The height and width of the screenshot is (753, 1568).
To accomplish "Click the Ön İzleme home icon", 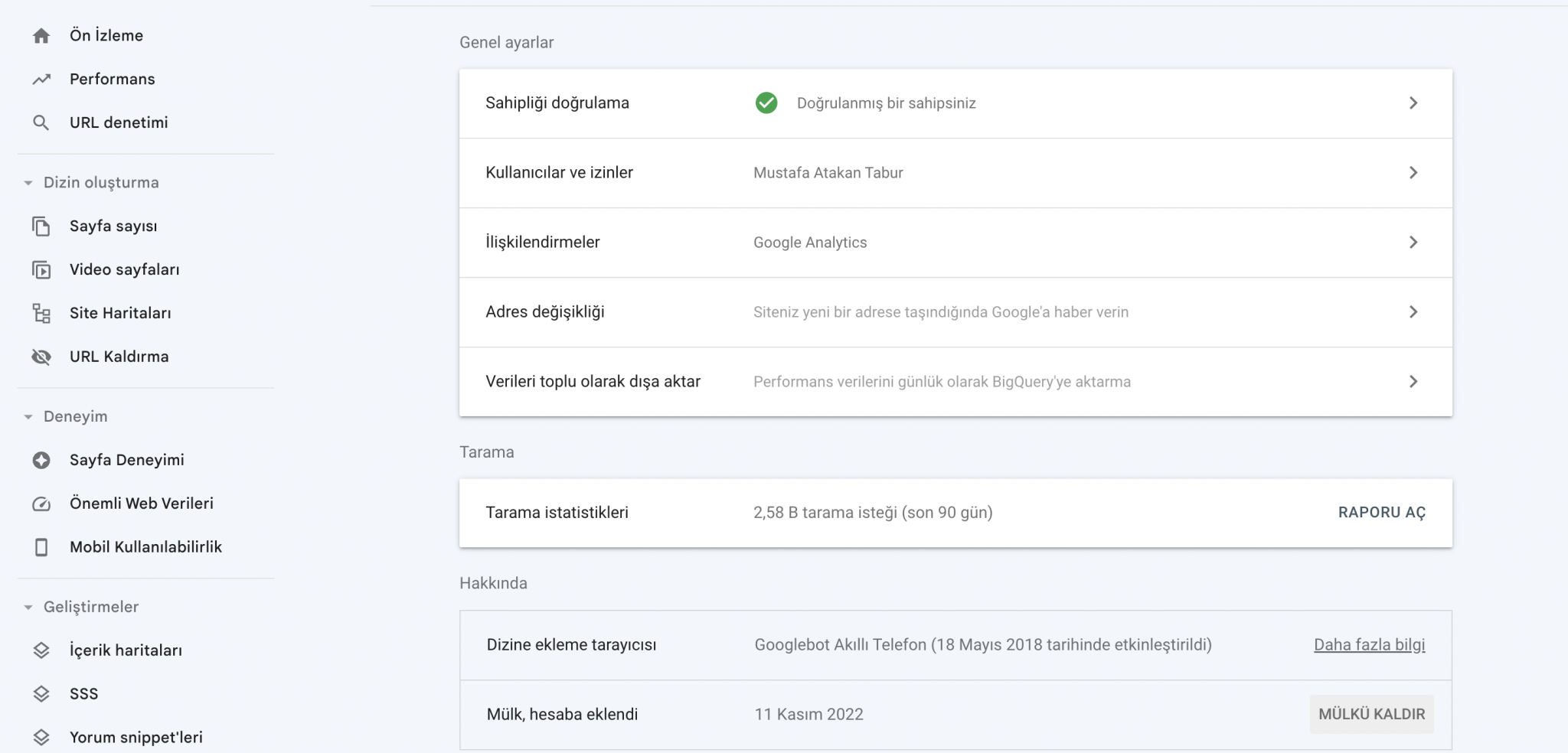I will coord(41,34).
